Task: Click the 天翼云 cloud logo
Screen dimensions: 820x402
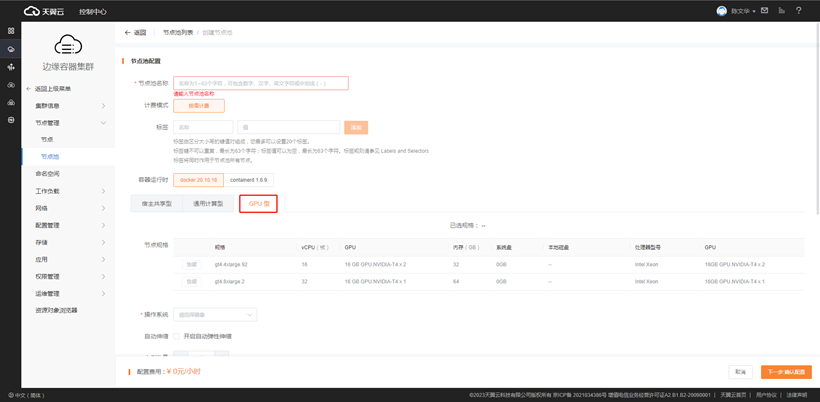Action: point(44,11)
